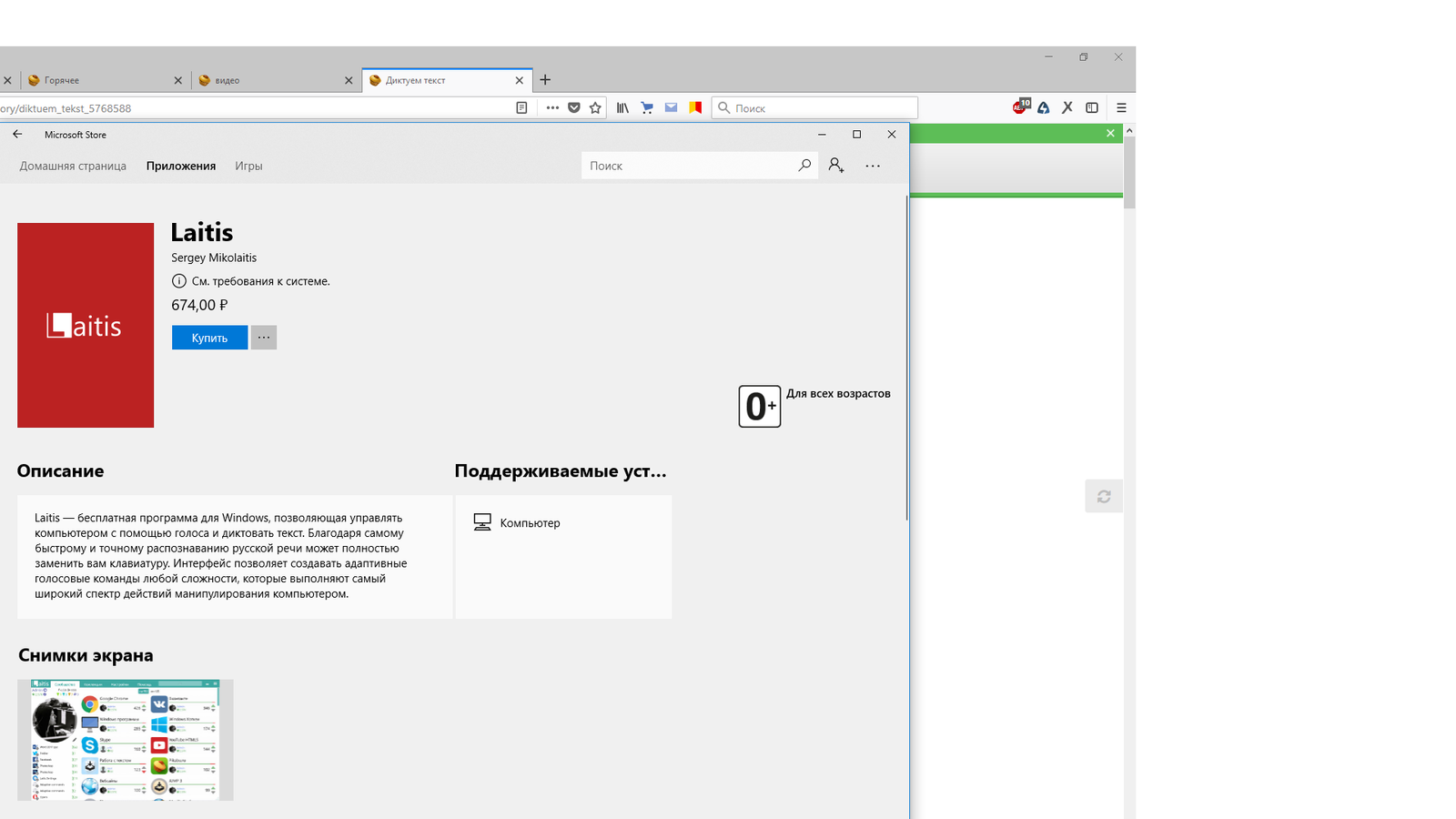Image resolution: width=1456 pixels, height=819 pixels.
Task: Click the Laitis screenshot thumbnail
Action: [x=126, y=740]
